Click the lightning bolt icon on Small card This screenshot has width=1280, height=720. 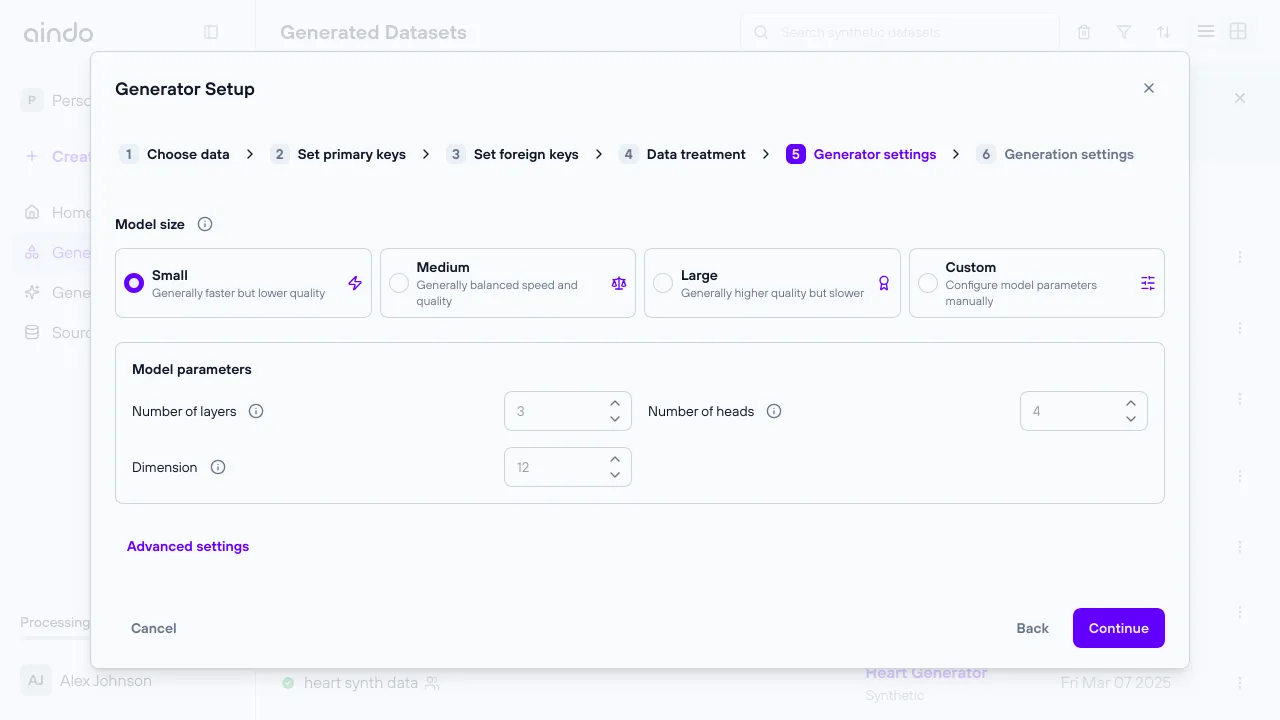pyautogui.click(x=355, y=283)
